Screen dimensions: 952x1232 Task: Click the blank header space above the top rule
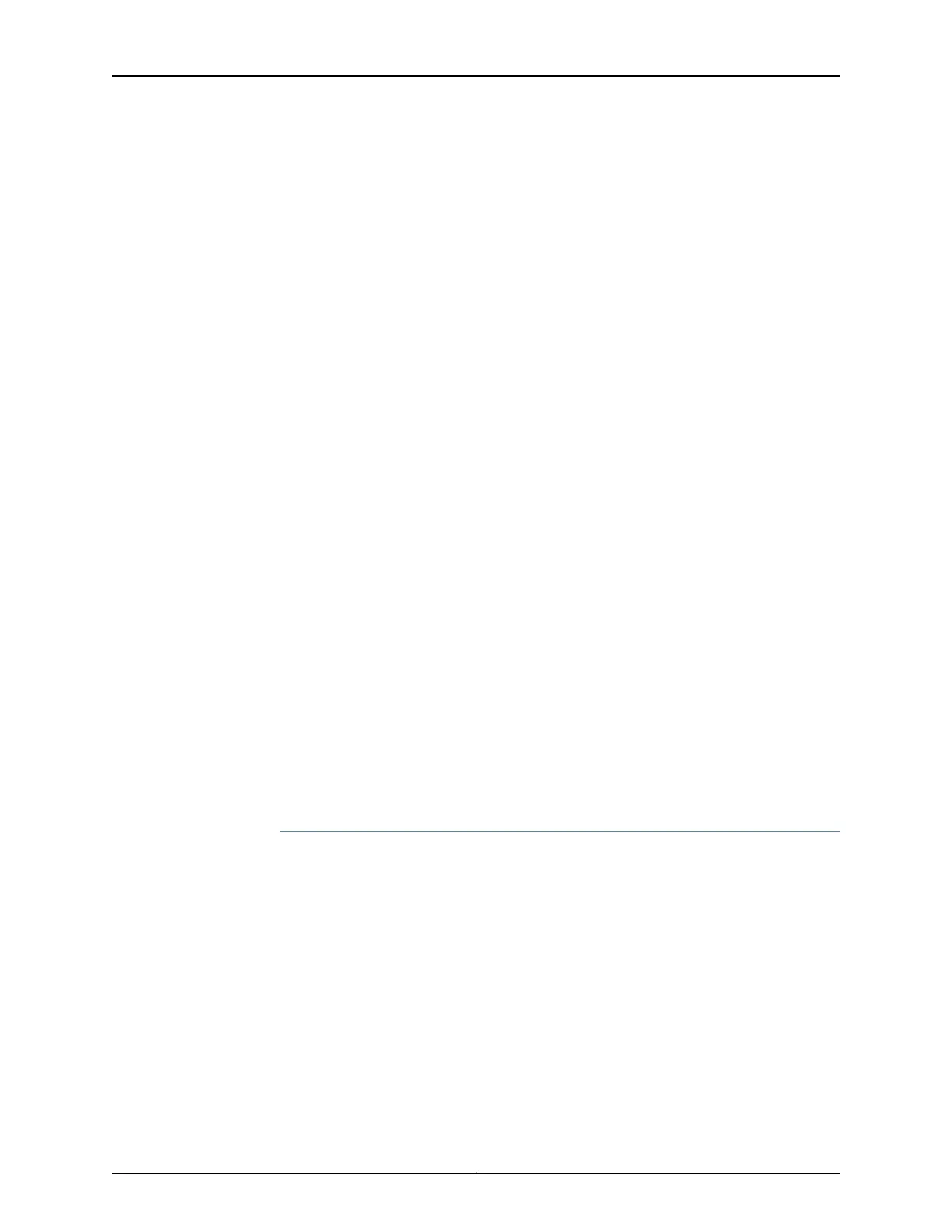476,37
